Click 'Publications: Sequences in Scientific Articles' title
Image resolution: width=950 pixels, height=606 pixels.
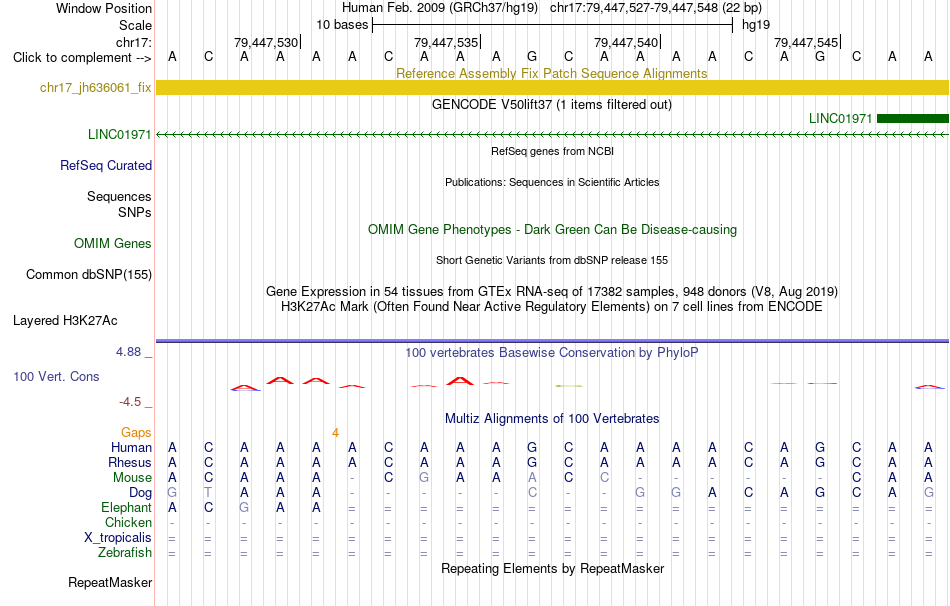pos(552,182)
